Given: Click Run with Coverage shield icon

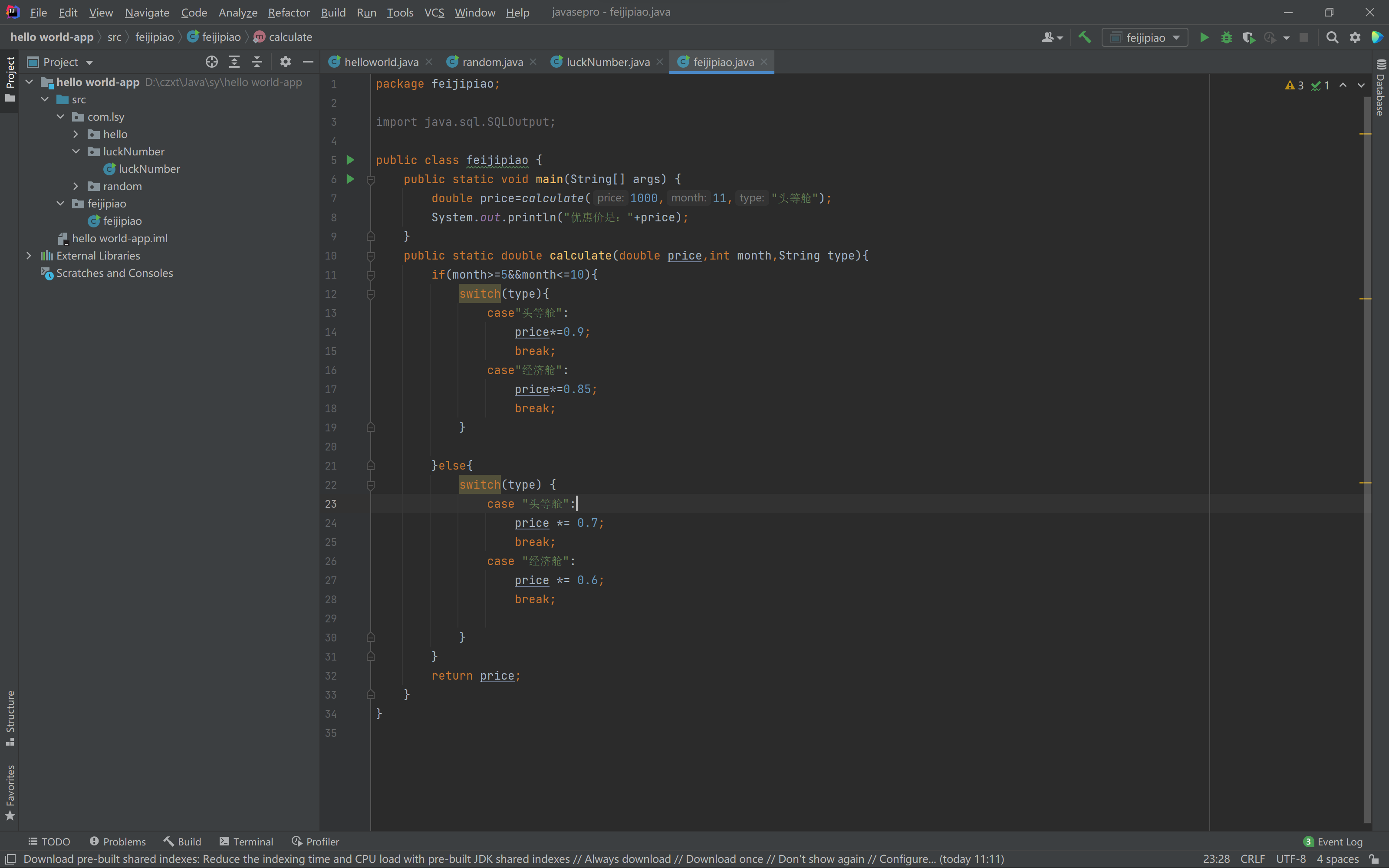Looking at the screenshot, I should 1248,37.
